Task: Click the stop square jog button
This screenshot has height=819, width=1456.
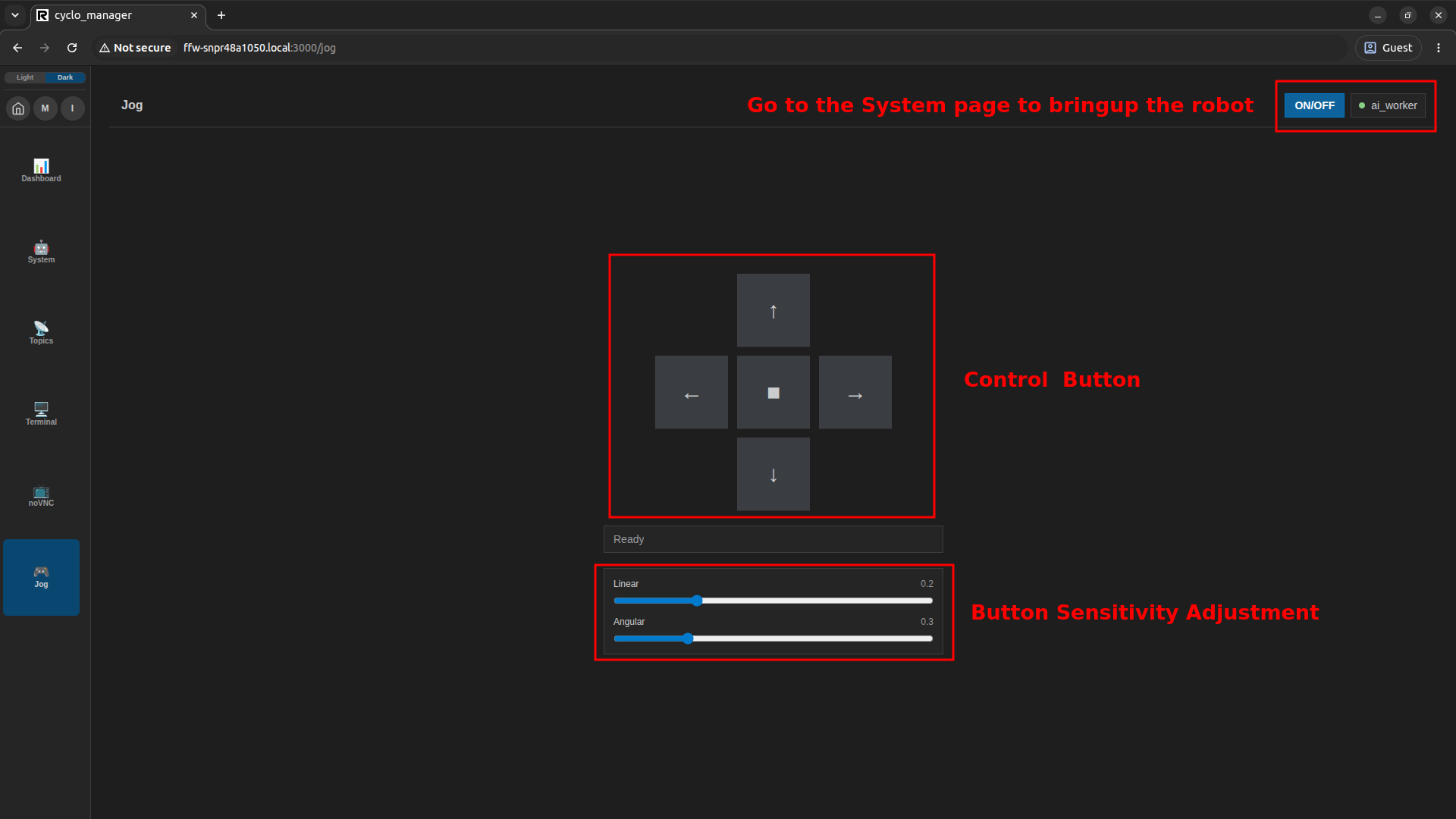Action: tap(773, 392)
